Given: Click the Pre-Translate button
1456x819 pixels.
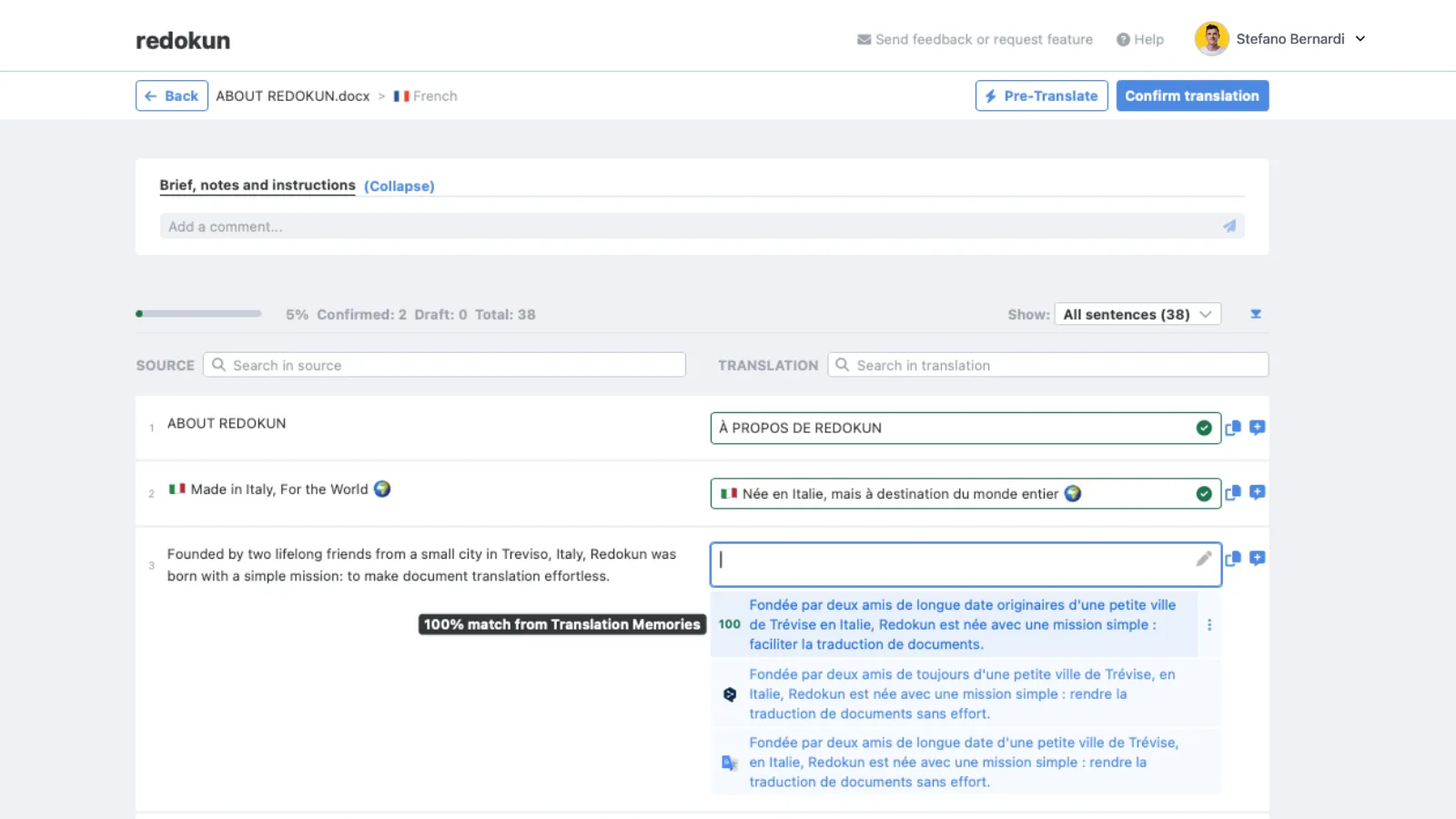Looking at the screenshot, I should point(1041,96).
